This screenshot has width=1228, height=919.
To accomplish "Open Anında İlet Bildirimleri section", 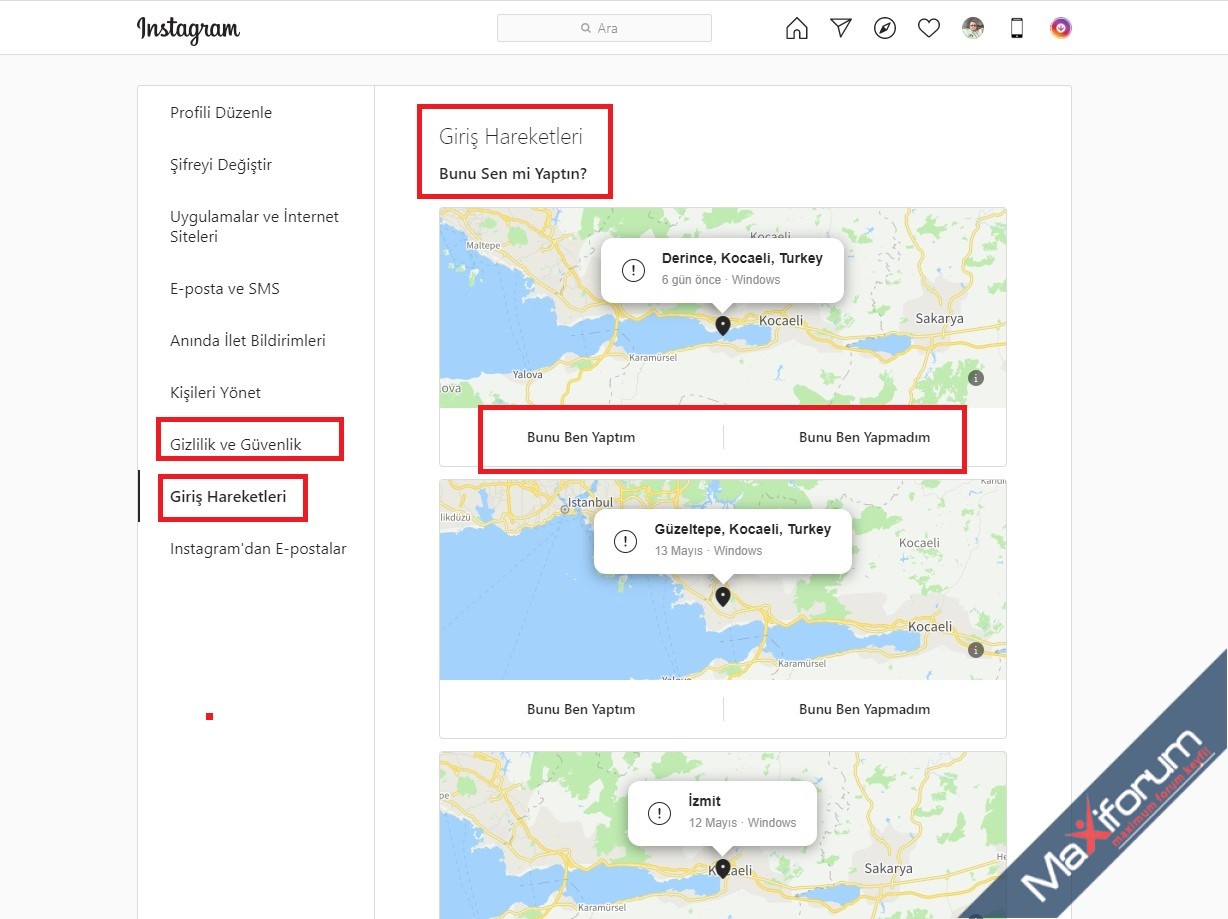I will pos(248,341).
